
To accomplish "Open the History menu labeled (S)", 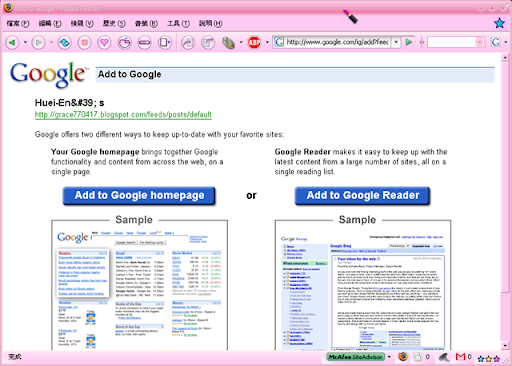I will 114,23.
